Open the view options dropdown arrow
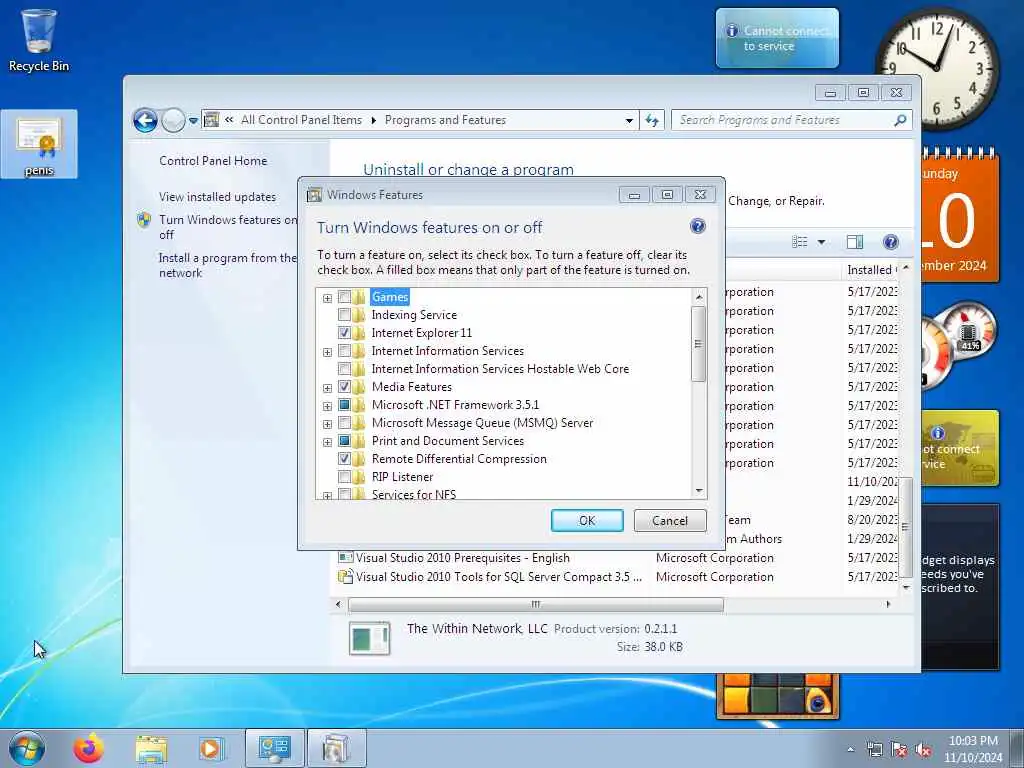The width and height of the screenshot is (1024, 768). pyautogui.click(x=821, y=242)
